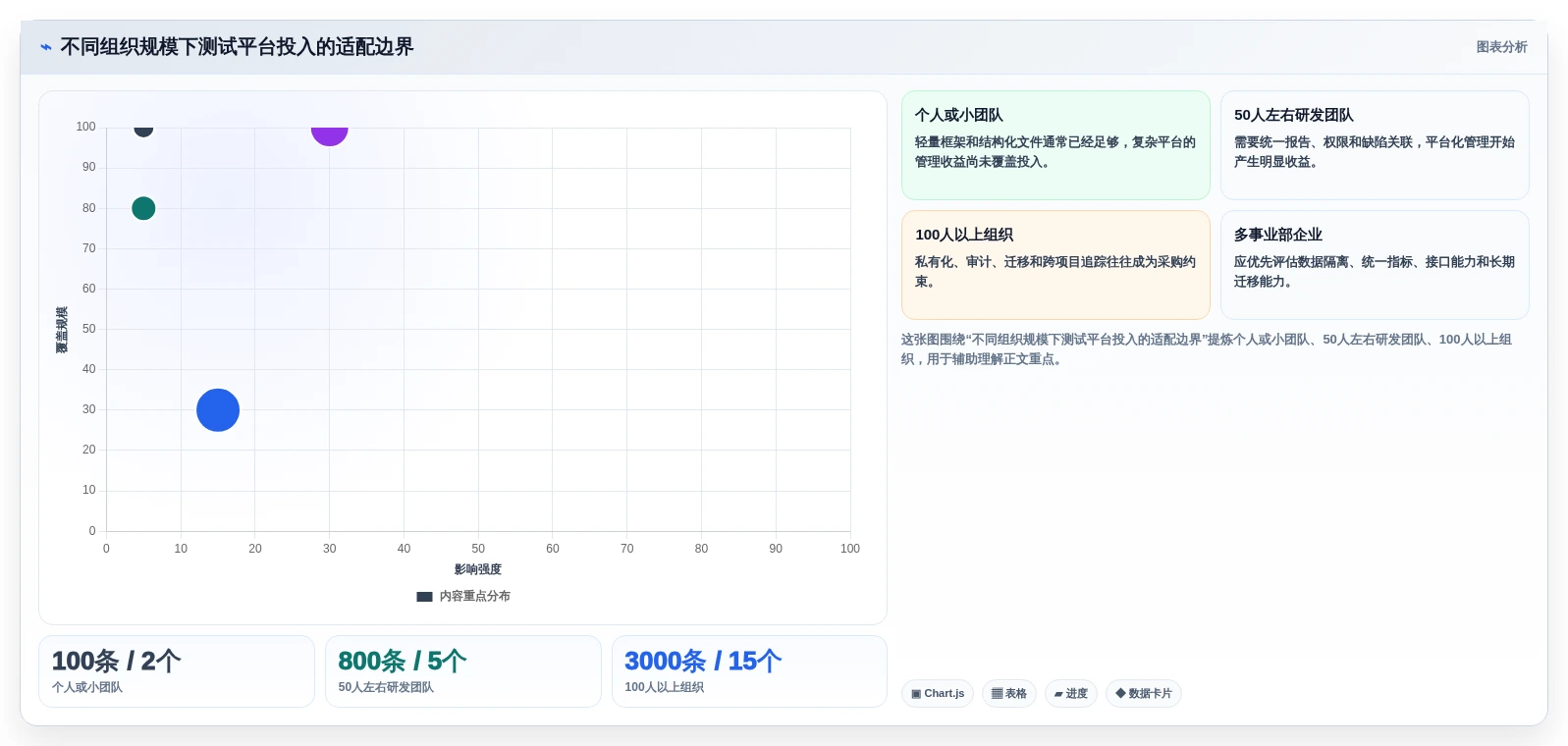This screenshot has height=746, width=1568.
Task: Click the blue header icon before the title
Action: (45, 47)
